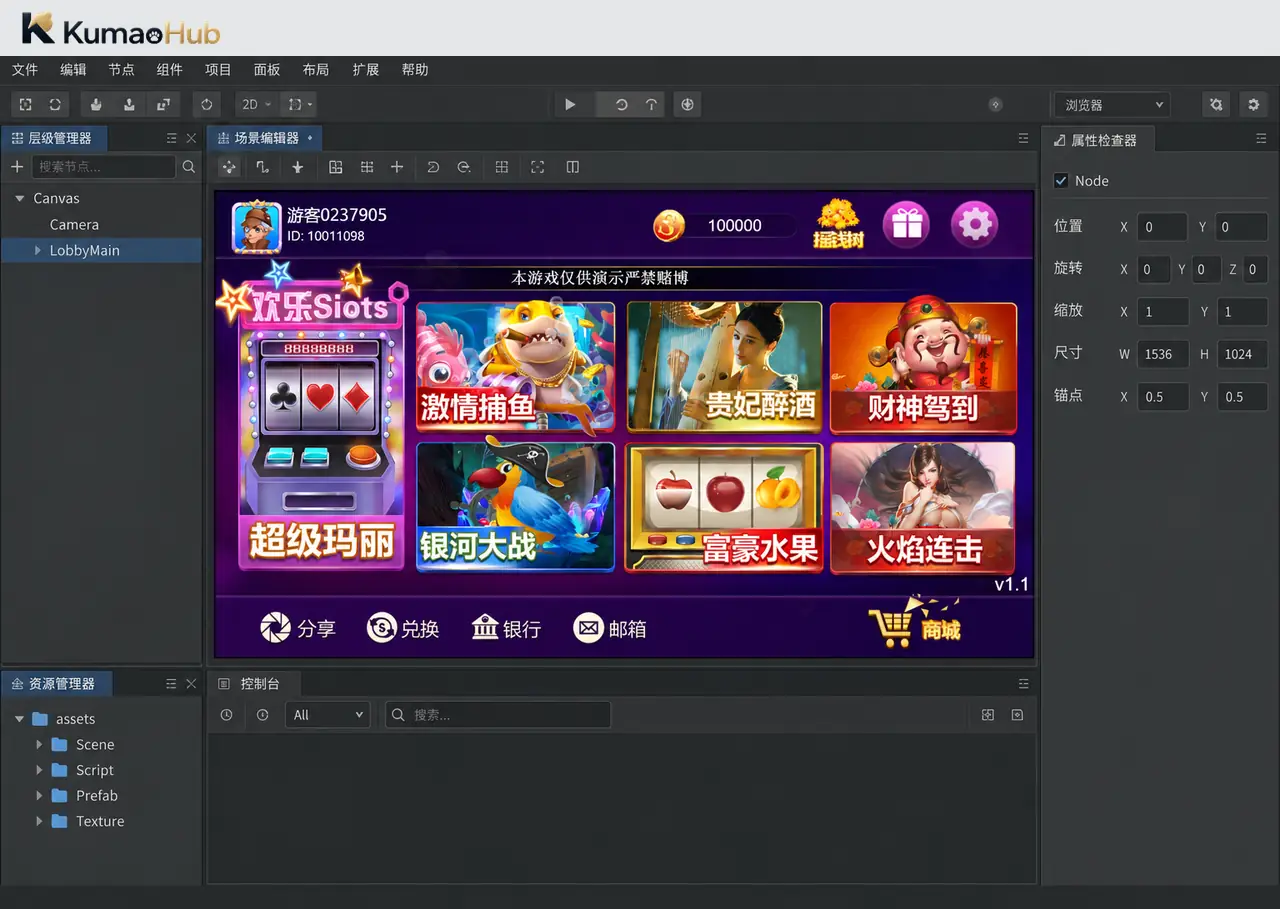Expand the LobbyMain node
The width and height of the screenshot is (1280, 909).
pyautogui.click(x=38, y=251)
